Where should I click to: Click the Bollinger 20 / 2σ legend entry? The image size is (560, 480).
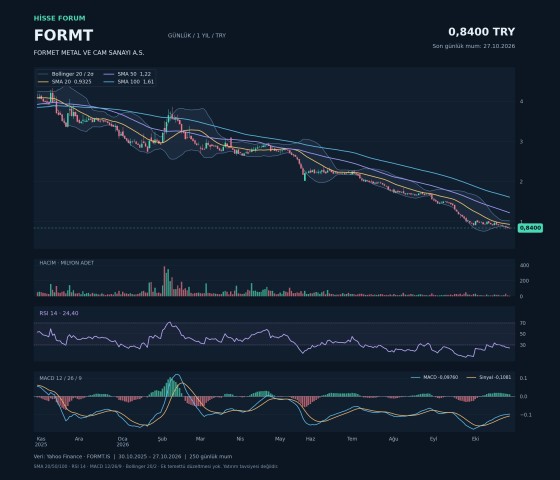point(66,74)
